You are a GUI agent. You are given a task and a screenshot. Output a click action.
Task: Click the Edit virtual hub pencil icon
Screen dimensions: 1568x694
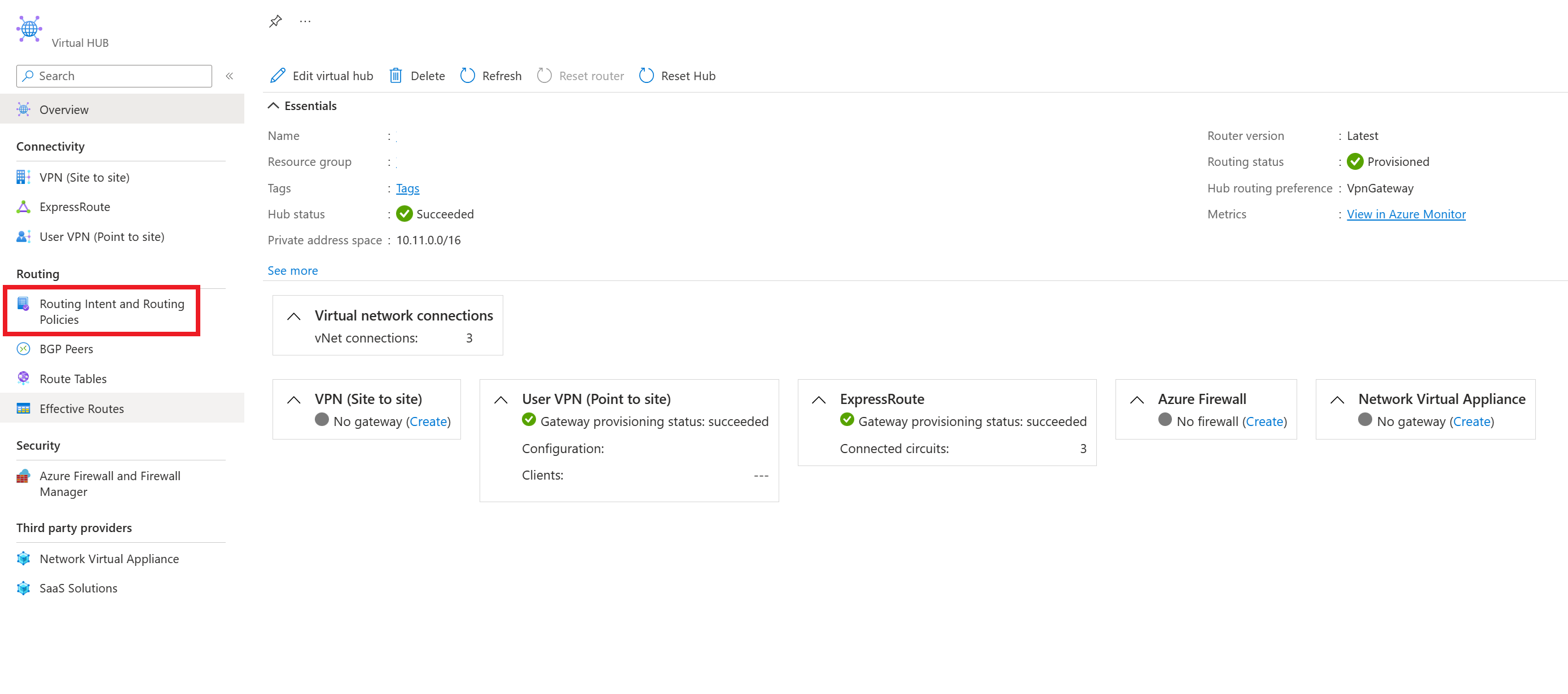click(278, 76)
